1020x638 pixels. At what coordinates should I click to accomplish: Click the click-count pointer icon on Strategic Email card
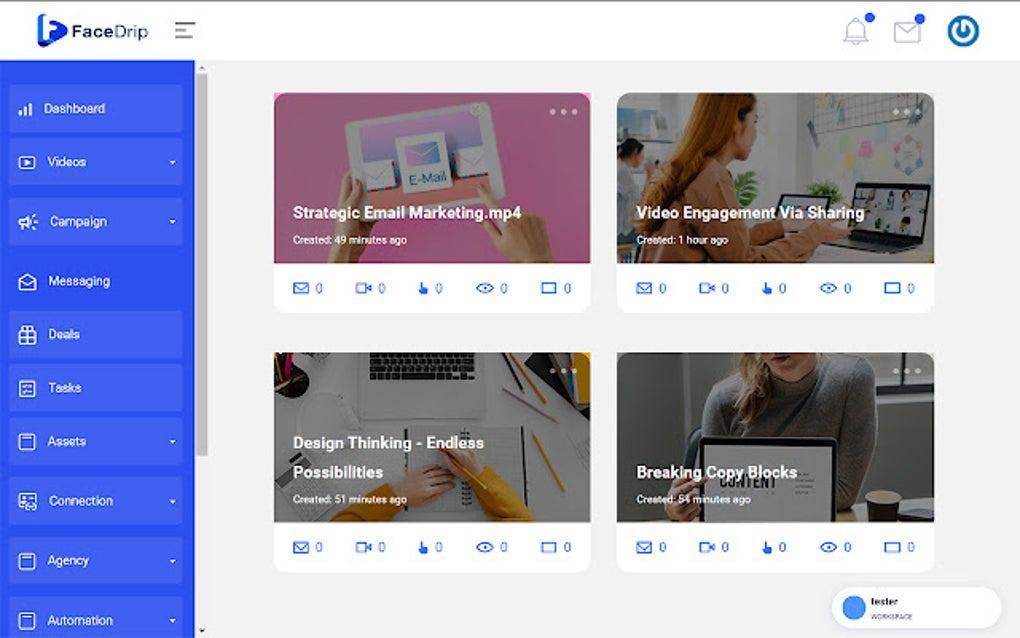point(423,288)
